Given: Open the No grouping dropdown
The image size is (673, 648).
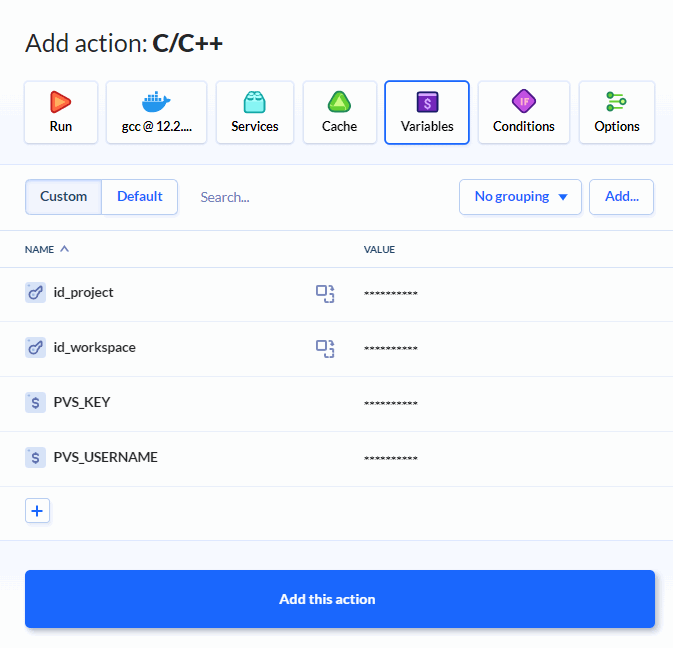Looking at the screenshot, I should [520, 197].
